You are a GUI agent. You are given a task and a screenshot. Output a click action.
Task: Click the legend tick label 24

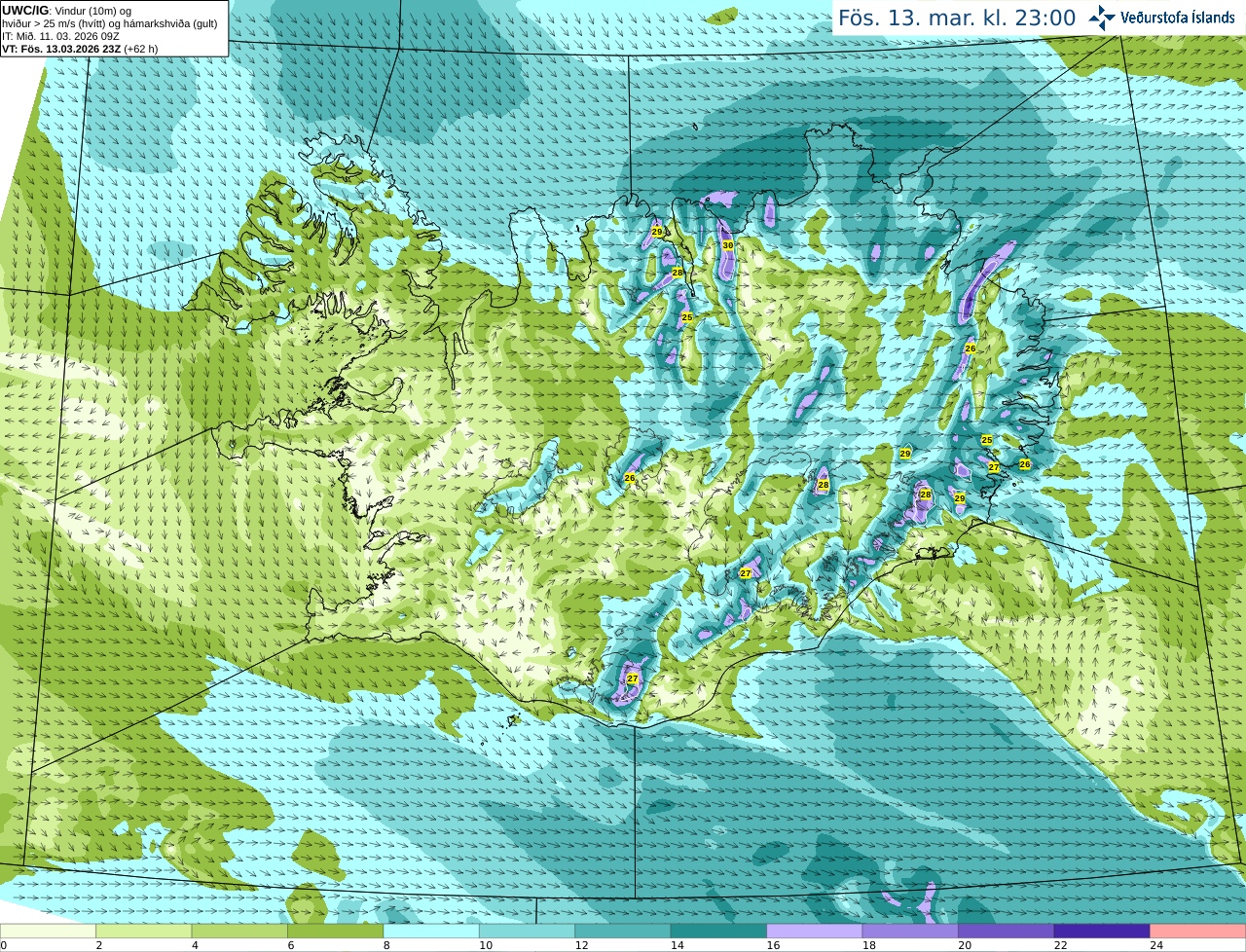1156,945
